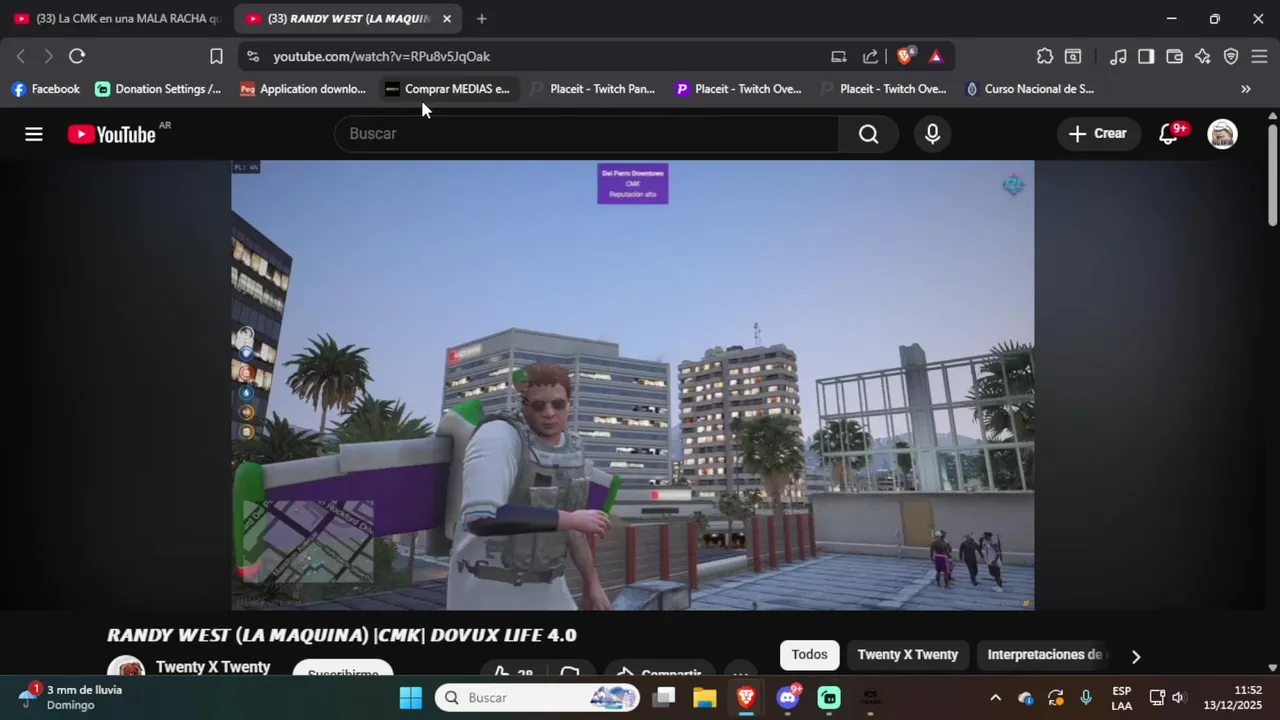Open the Facebook bookmark
The image size is (1280, 720).
pos(46,89)
